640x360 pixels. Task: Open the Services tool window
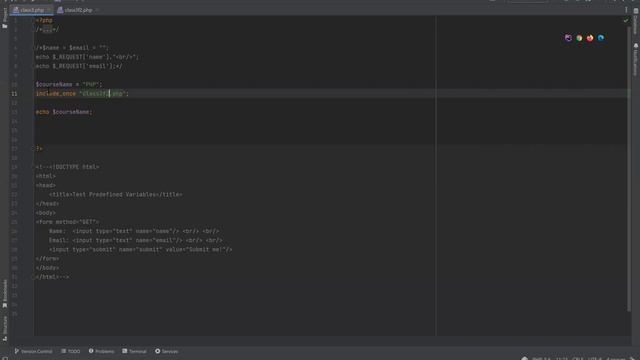tap(167, 351)
